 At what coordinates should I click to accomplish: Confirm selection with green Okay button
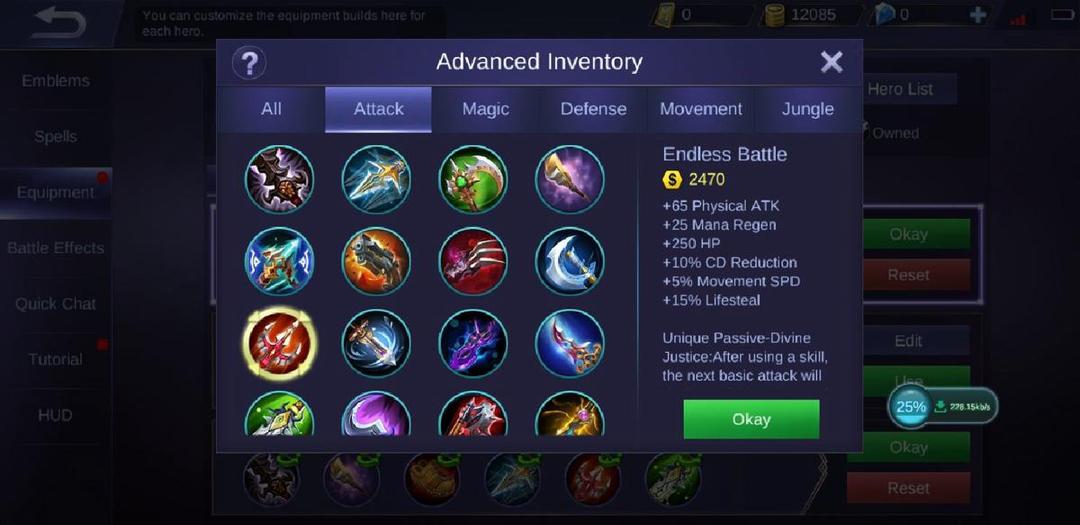click(751, 419)
